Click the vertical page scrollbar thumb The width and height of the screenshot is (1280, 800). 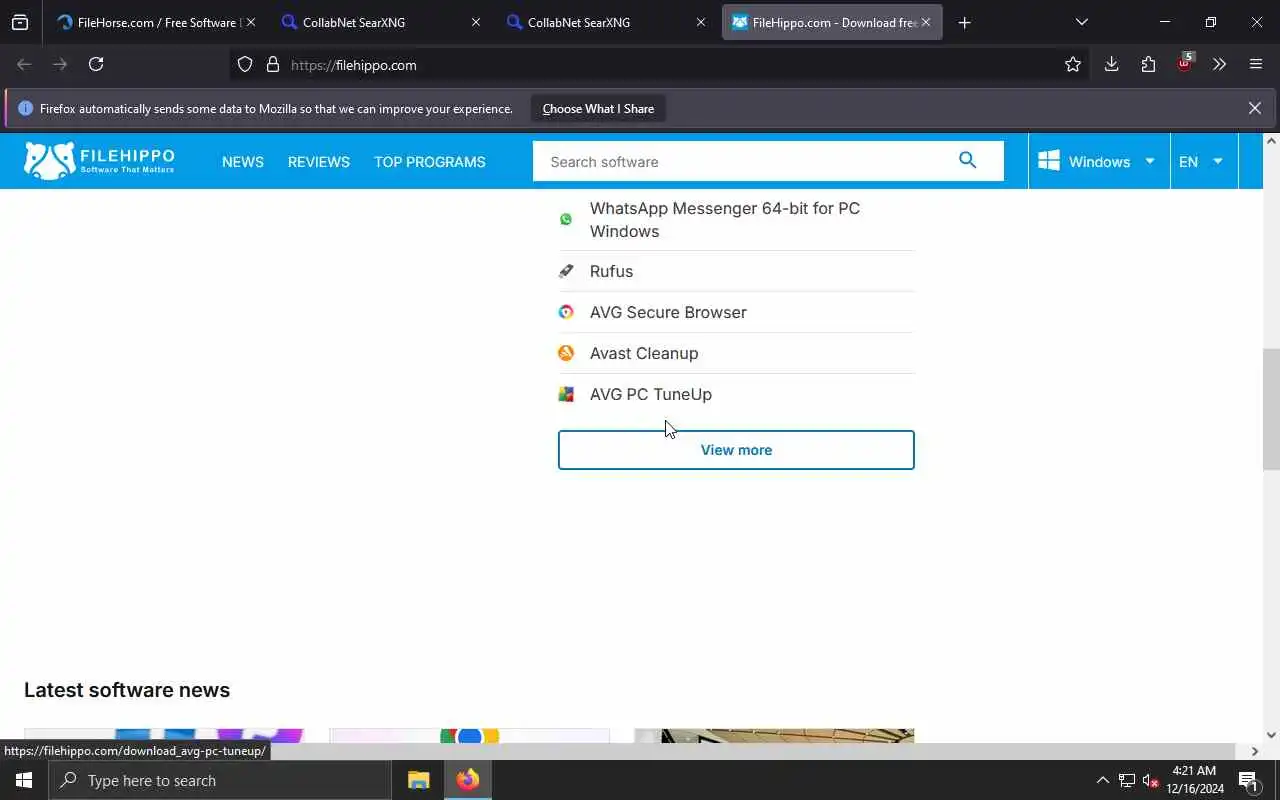coord(1271,409)
